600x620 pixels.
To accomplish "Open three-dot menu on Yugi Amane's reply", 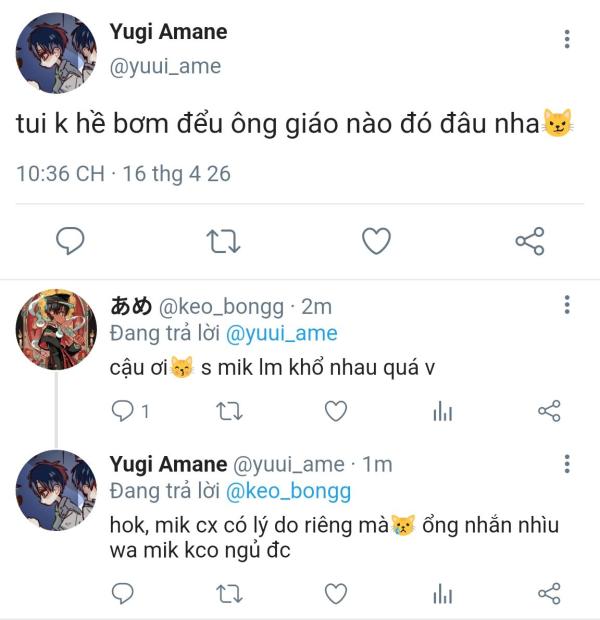I will [567, 463].
